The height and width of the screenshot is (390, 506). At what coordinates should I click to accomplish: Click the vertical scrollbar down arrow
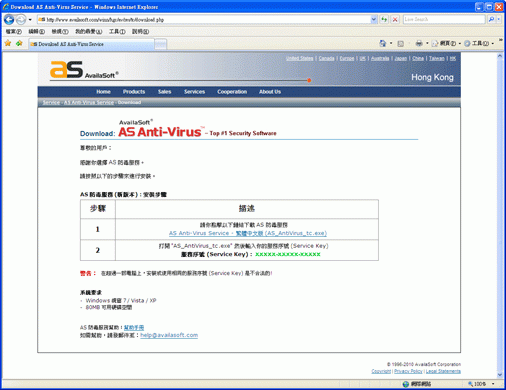[499, 375]
